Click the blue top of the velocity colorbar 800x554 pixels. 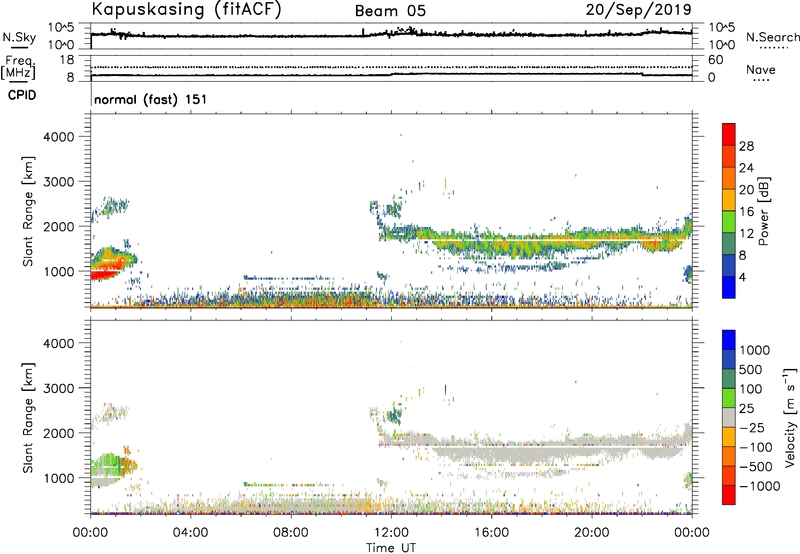(x=729, y=340)
